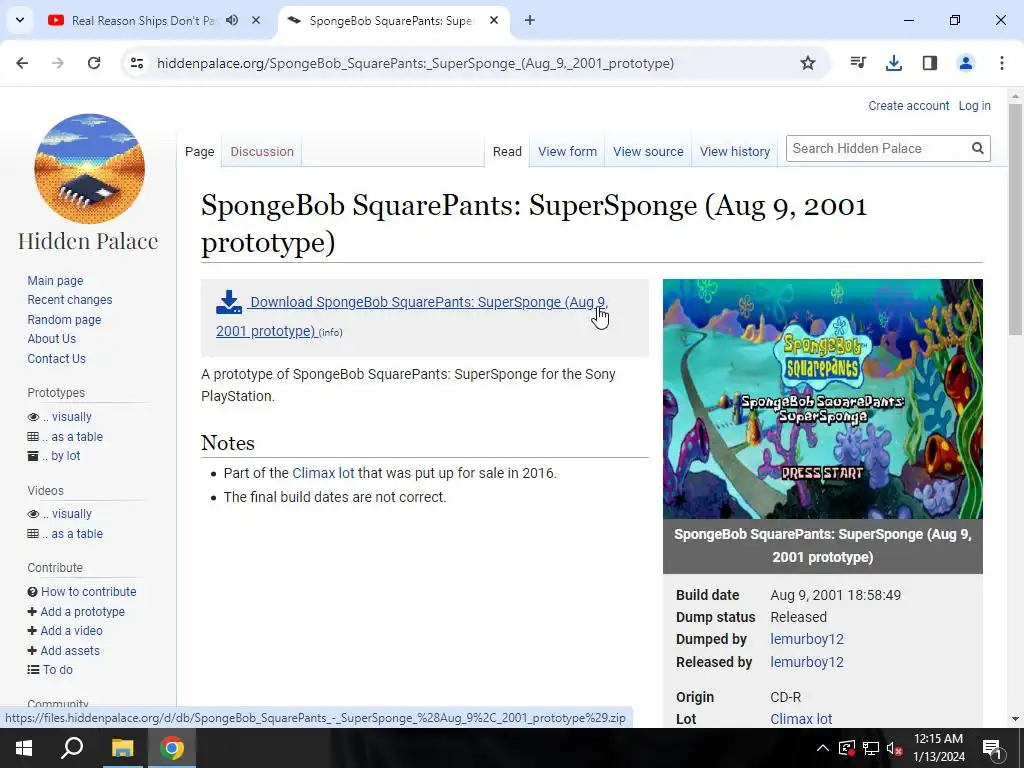View site information icon in address bar
This screenshot has height=768, width=1024.
pyautogui.click(x=136, y=63)
